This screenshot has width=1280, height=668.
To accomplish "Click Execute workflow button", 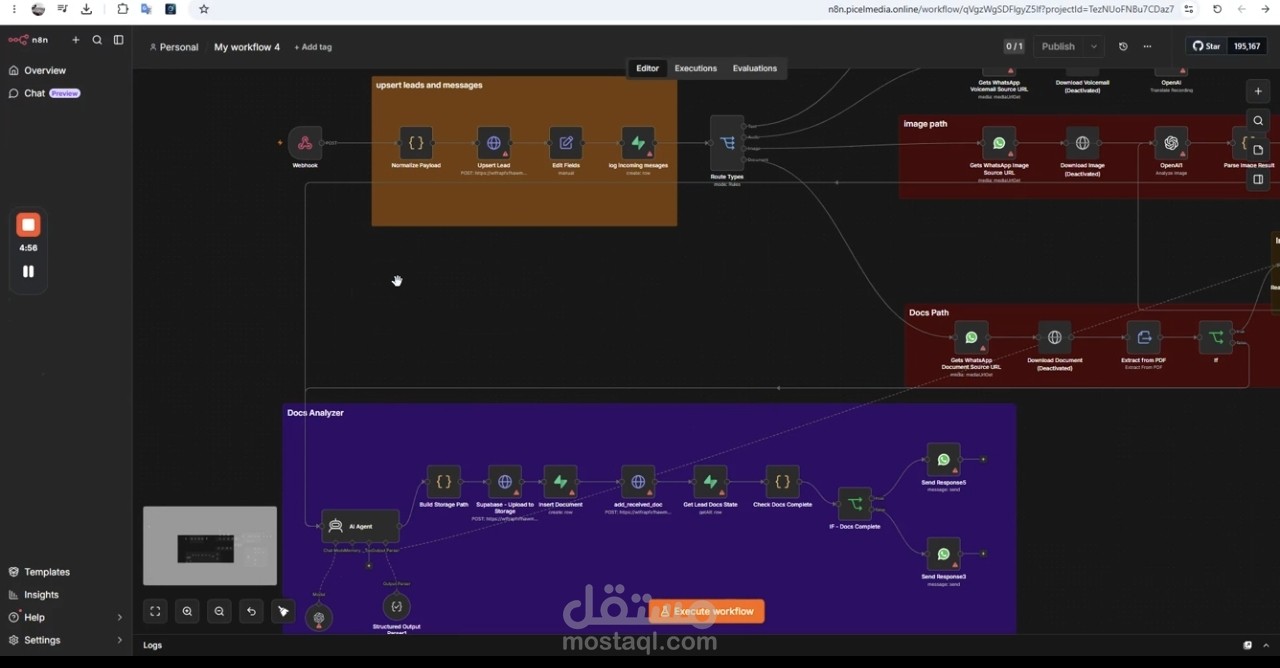I will point(707,611).
